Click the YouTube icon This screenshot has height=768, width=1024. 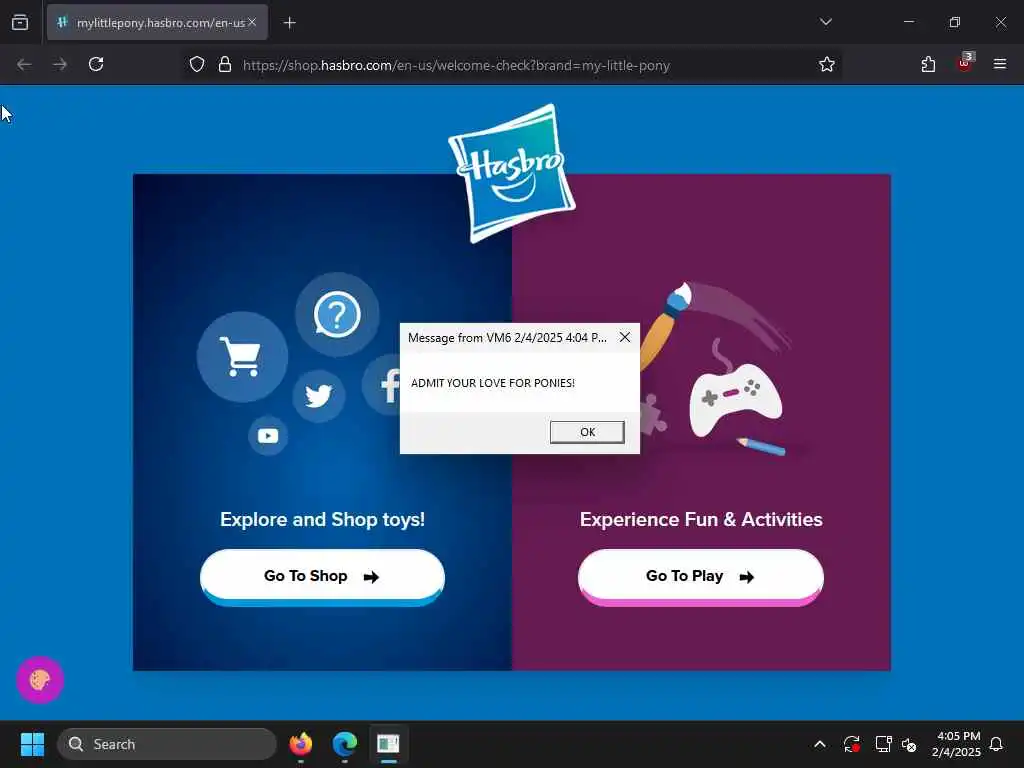pyautogui.click(x=268, y=436)
